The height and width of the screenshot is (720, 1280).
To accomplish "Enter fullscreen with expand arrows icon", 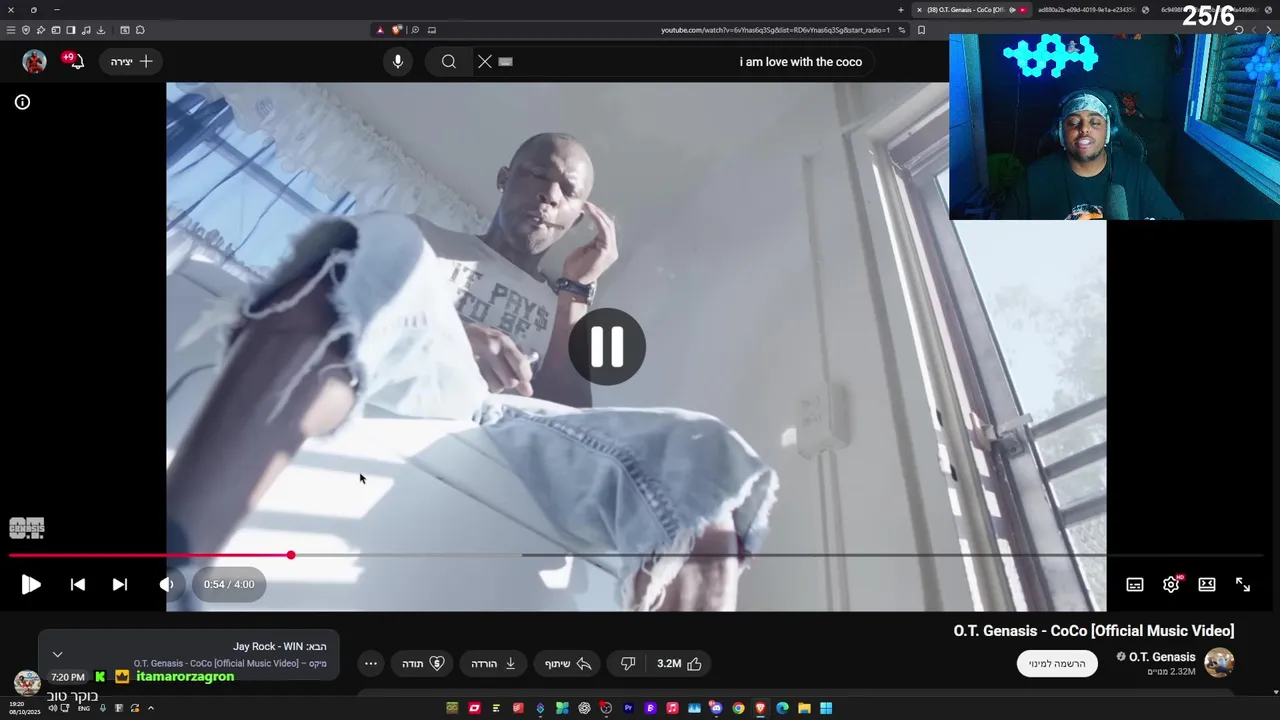I will tap(1243, 585).
